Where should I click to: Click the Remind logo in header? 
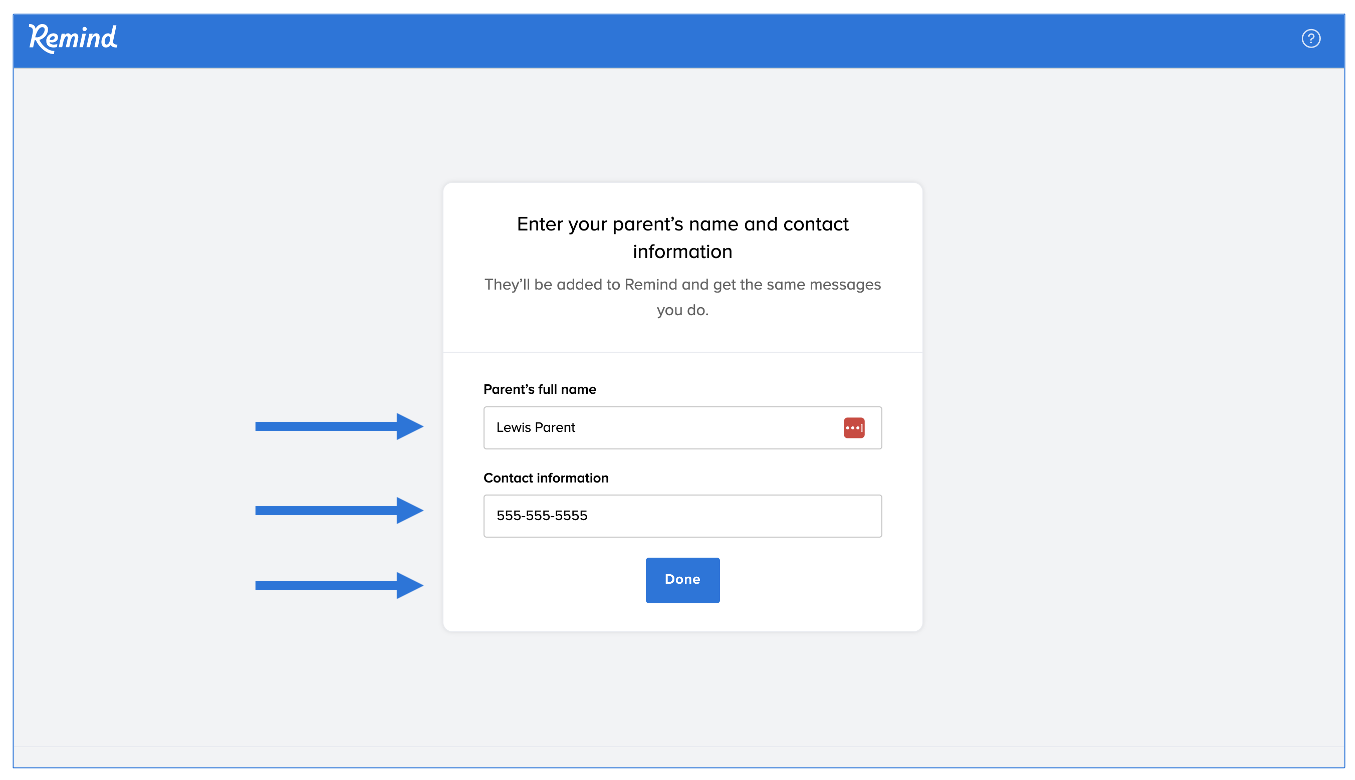click(x=73, y=38)
